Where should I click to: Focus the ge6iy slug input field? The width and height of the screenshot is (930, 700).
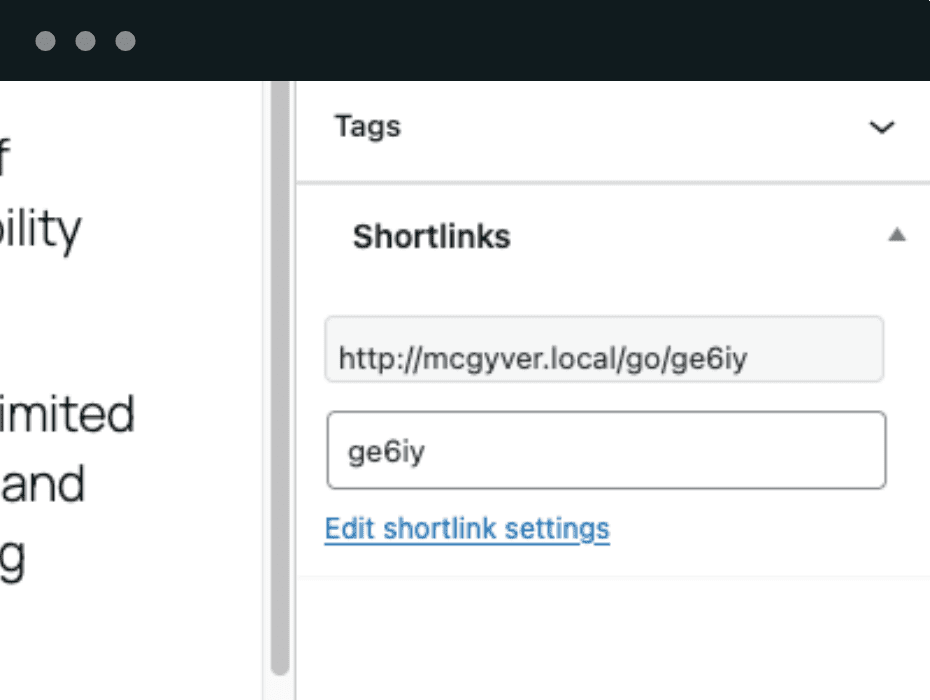pyautogui.click(x=606, y=450)
